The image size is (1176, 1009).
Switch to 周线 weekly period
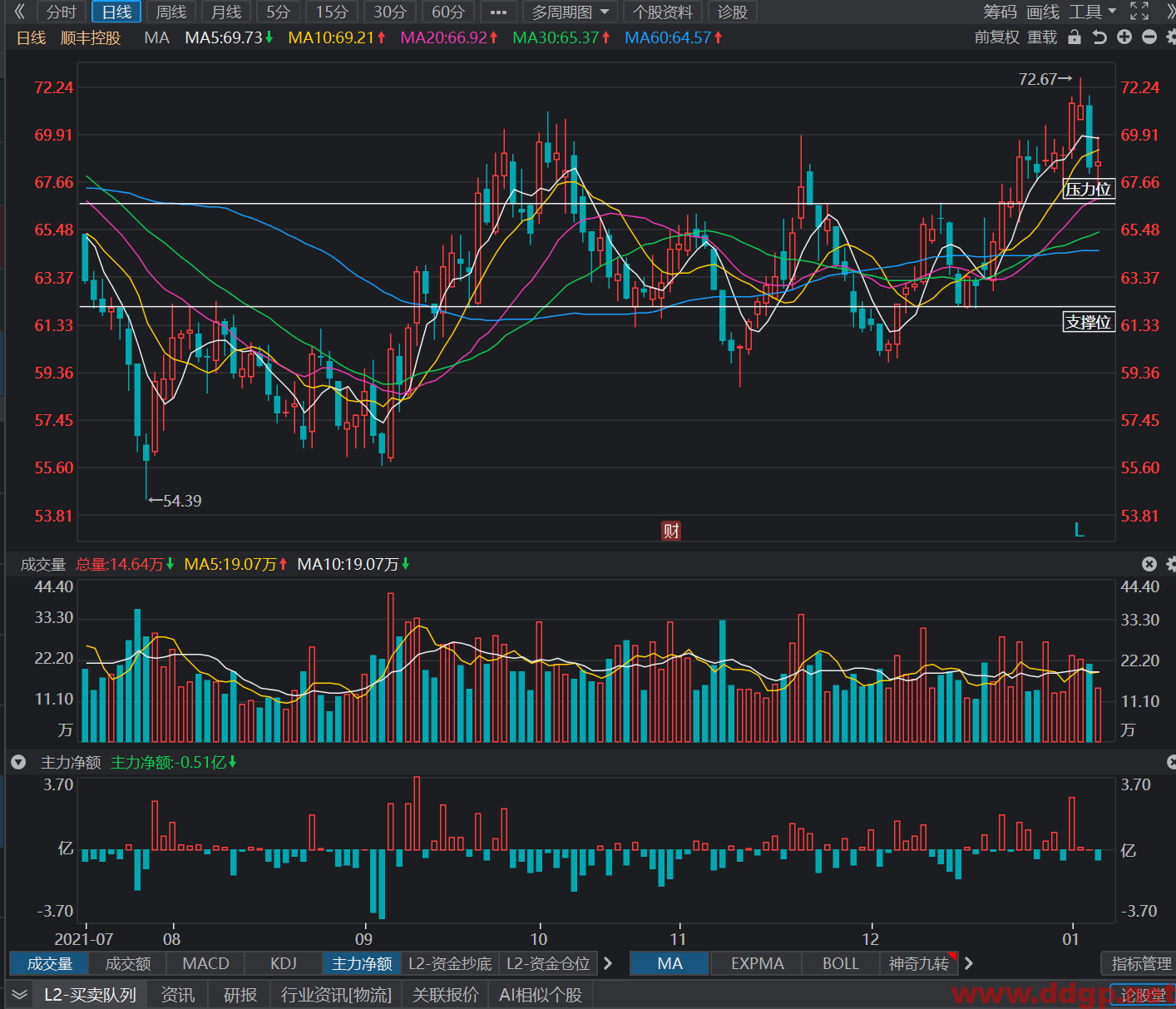pos(171,12)
